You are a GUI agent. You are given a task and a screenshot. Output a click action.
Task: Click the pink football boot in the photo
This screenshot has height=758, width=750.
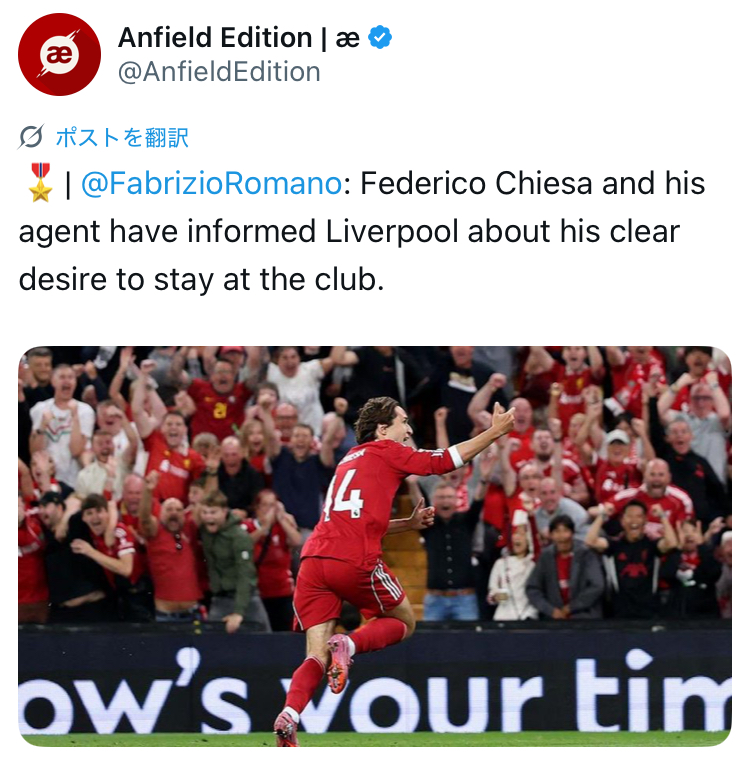tap(338, 662)
